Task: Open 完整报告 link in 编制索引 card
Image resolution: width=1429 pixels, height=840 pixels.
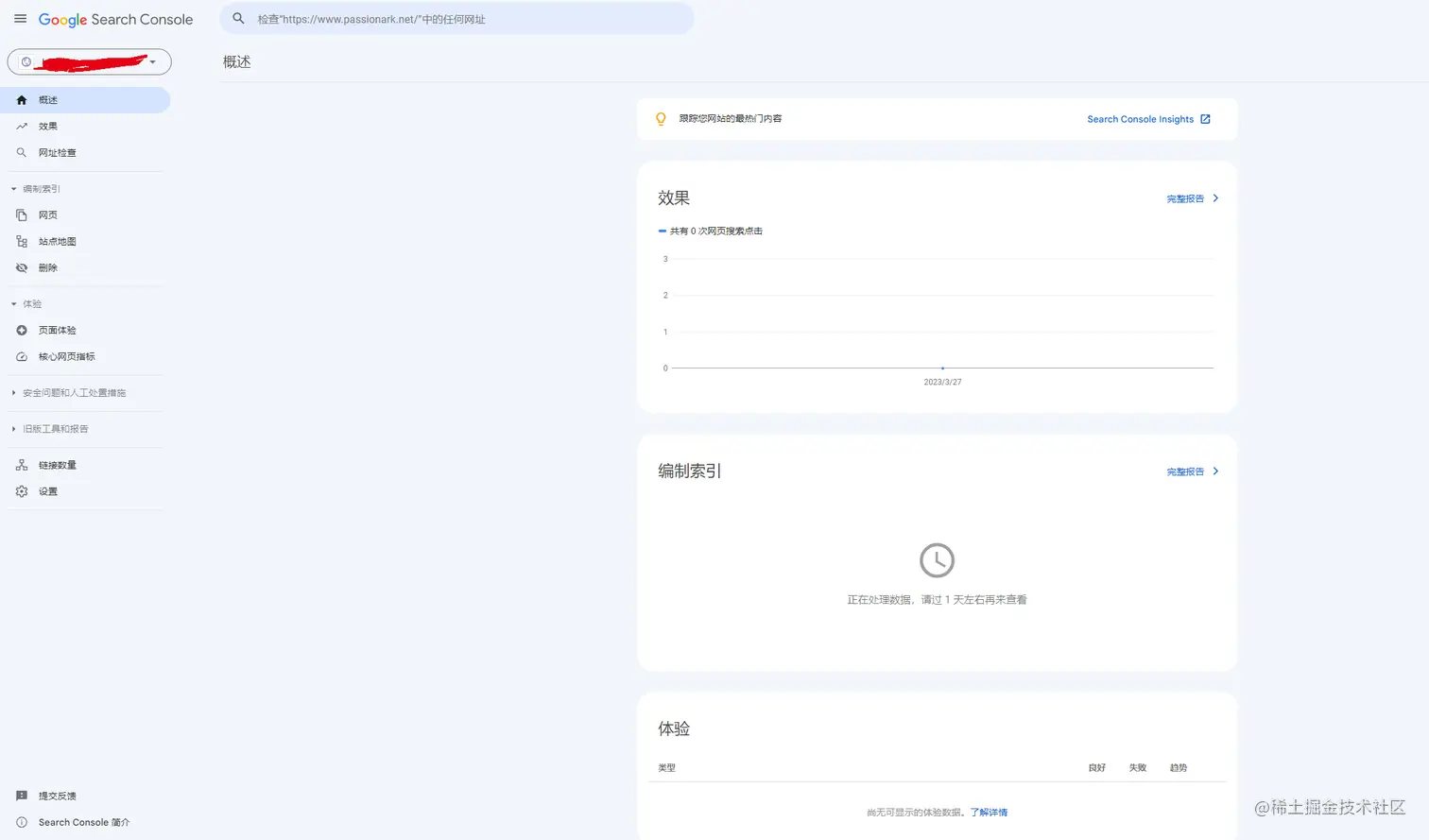Action: pyautogui.click(x=1185, y=471)
